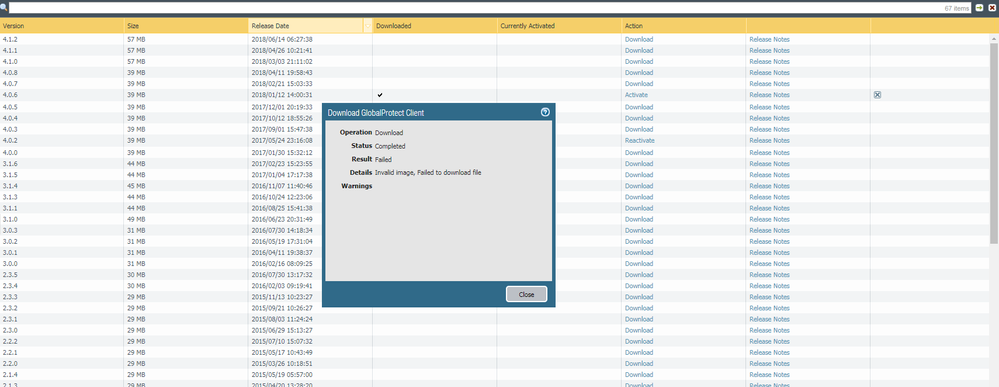Open Release Notes for version 4.1.2
999x387 pixels.
770,40
